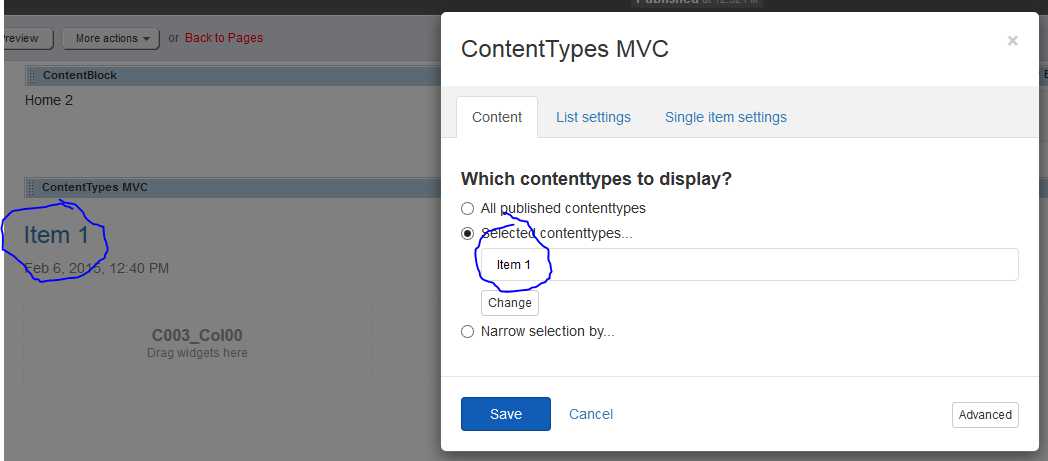Viewport: 1048px width, 461px height.
Task: Open the Single item settings tab
Action: (x=726, y=118)
